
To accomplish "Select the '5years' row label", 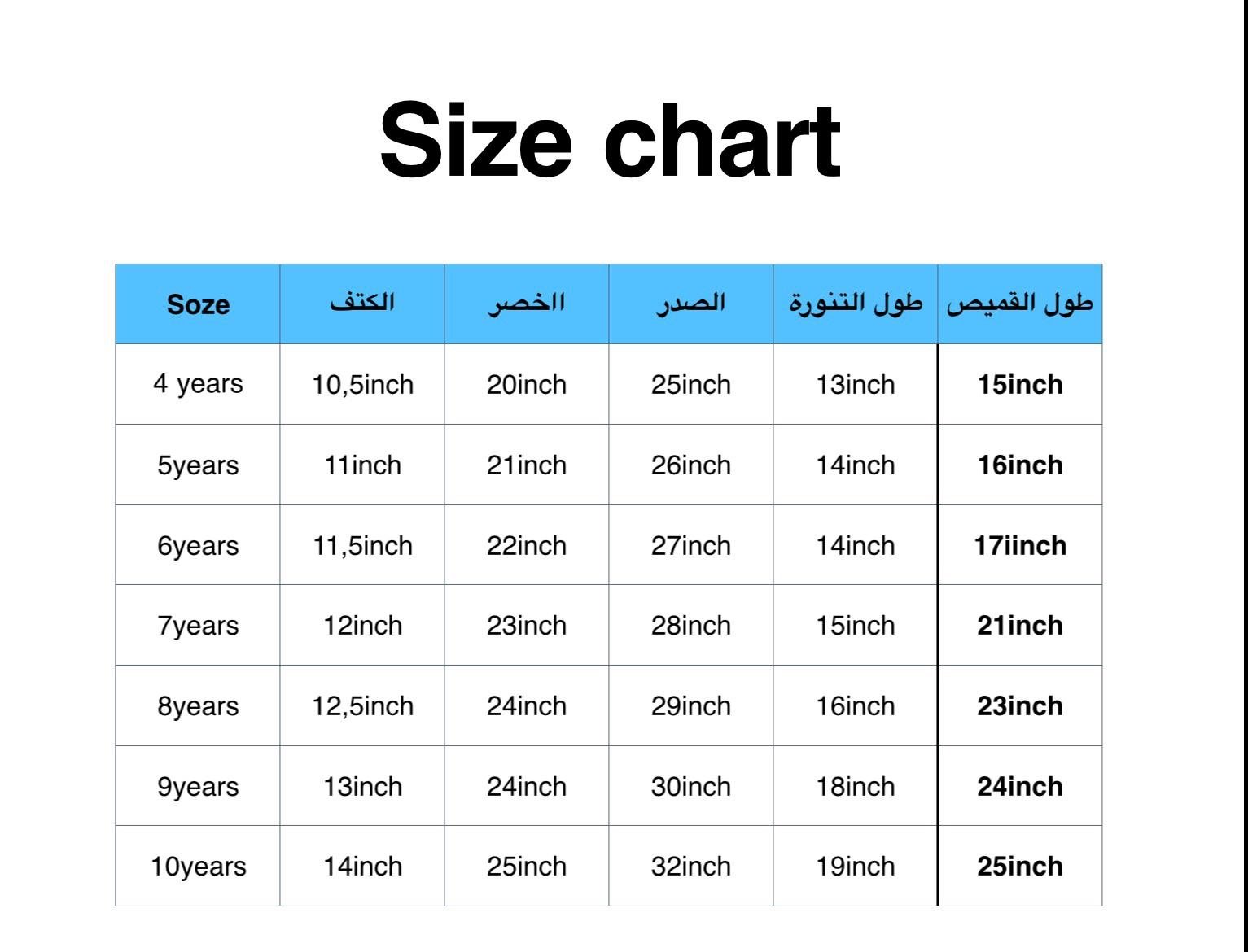I will [x=198, y=465].
